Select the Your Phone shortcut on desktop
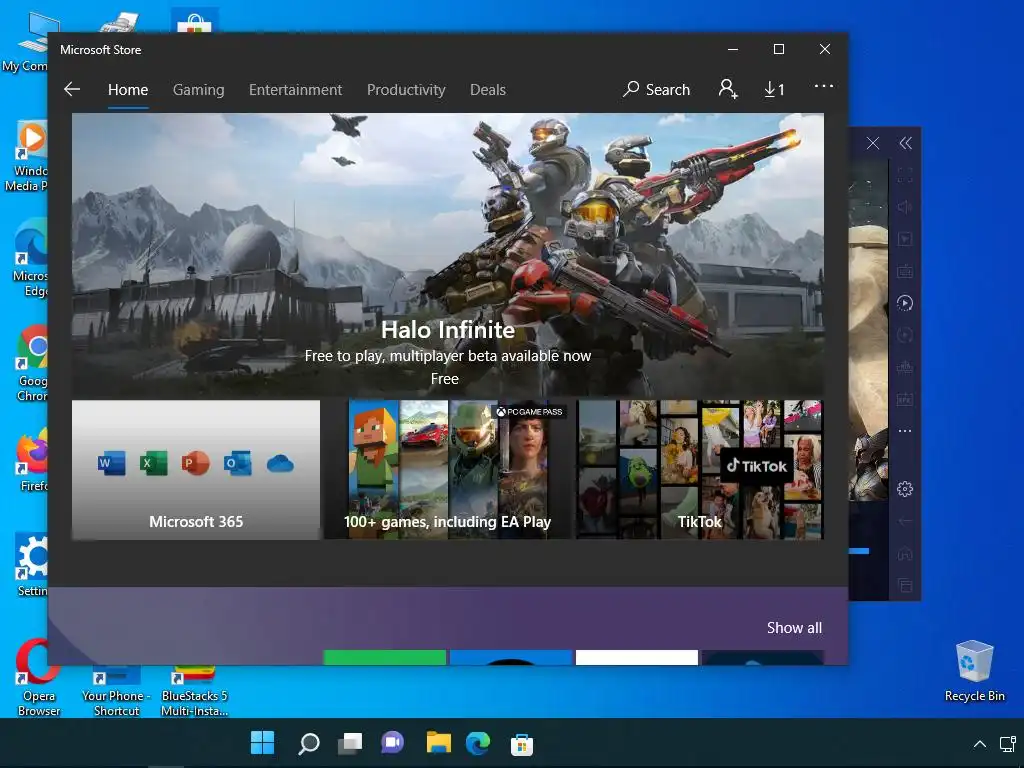Image resolution: width=1024 pixels, height=768 pixels. click(x=116, y=691)
